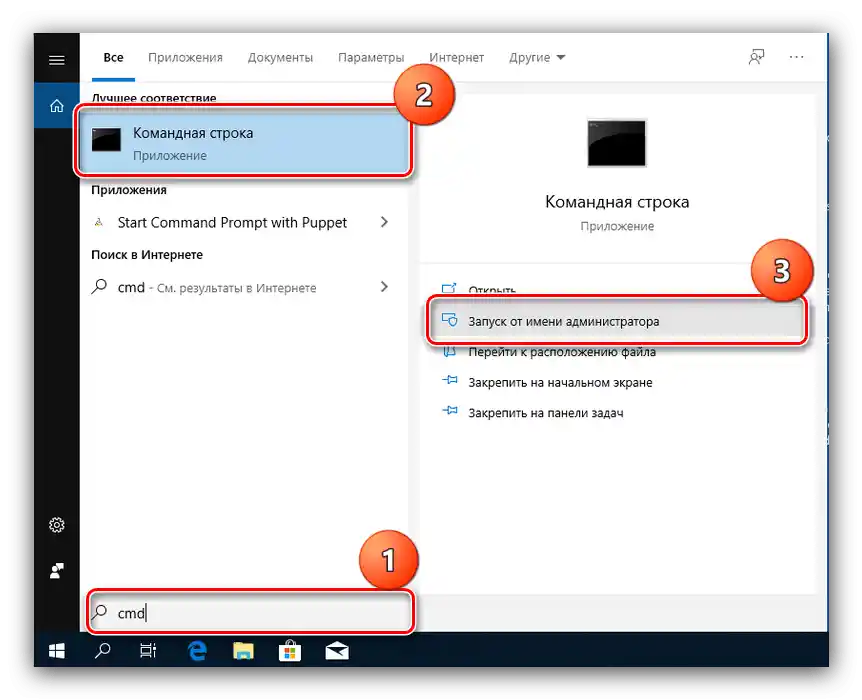Screen dimensions: 862x700
Task: Click the Windows Start button
Action: point(57,651)
